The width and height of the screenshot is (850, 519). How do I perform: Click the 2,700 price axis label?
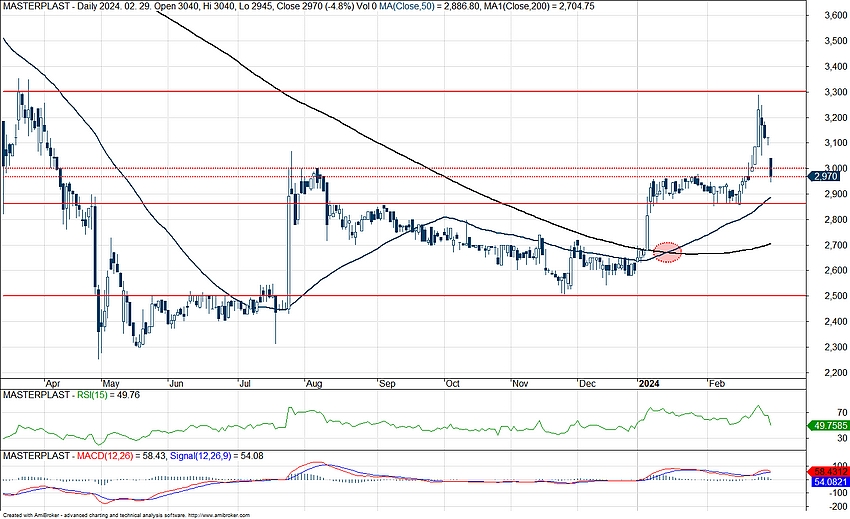834,245
